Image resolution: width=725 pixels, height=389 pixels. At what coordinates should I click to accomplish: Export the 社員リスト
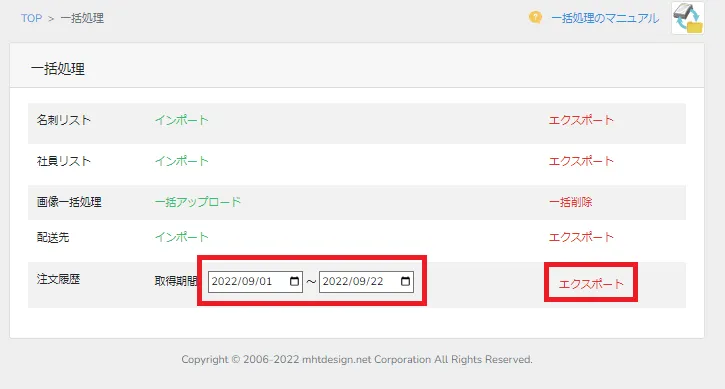pyautogui.click(x=581, y=161)
